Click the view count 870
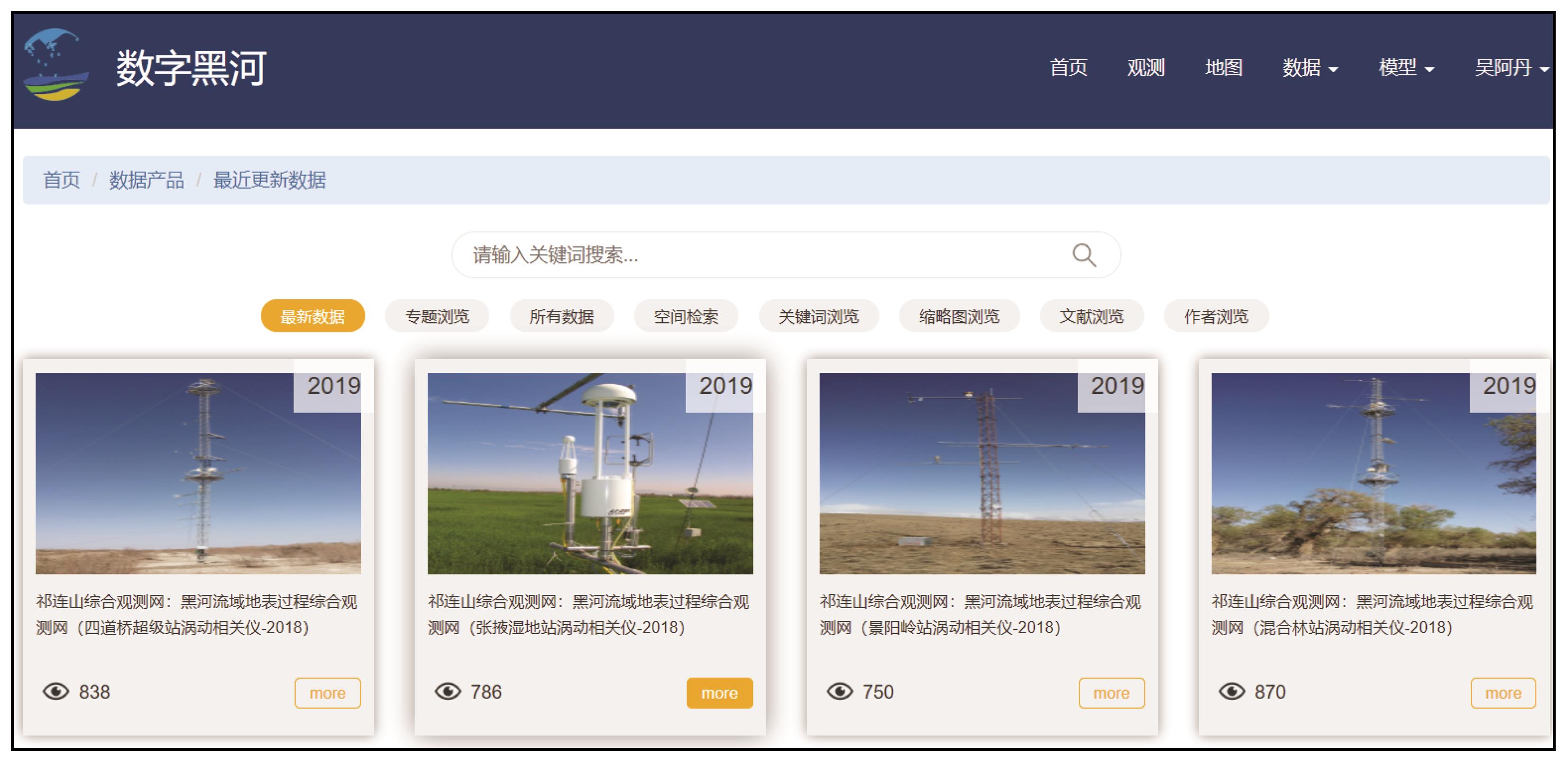 (1270, 692)
